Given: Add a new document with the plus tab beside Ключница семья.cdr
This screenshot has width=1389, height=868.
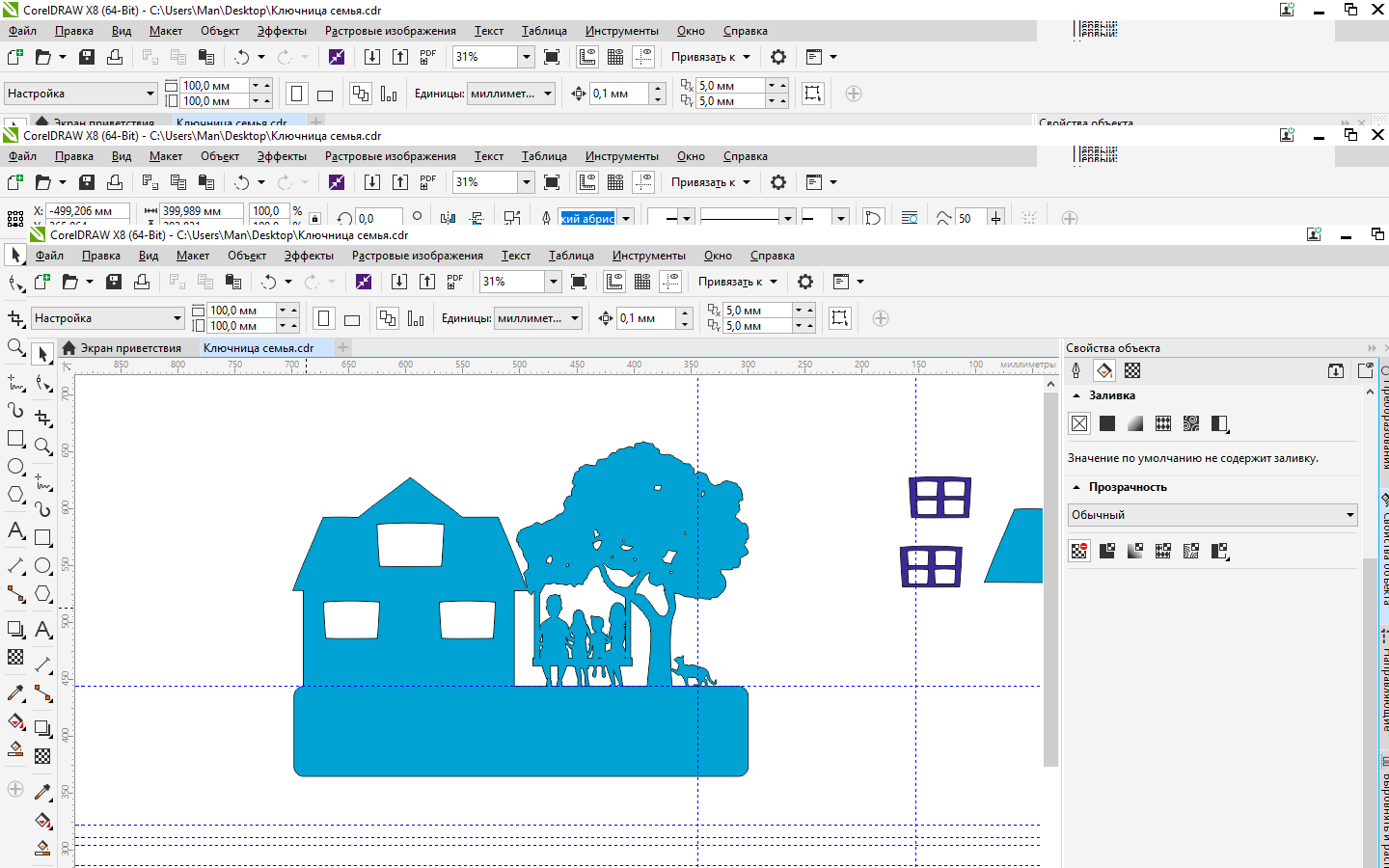Looking at the screenshot, I should click(342, 348).
